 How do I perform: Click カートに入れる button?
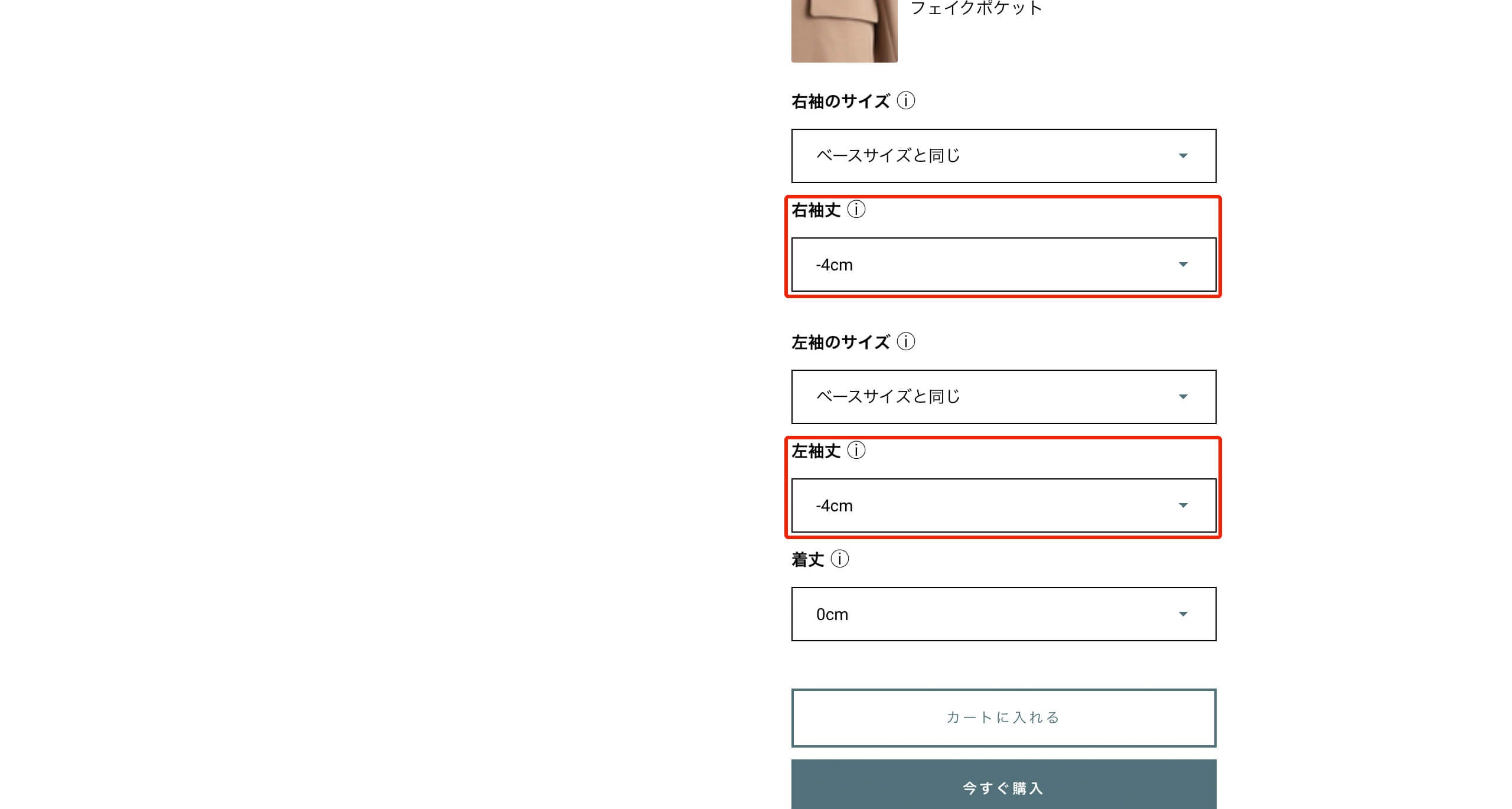(1003, 717)
